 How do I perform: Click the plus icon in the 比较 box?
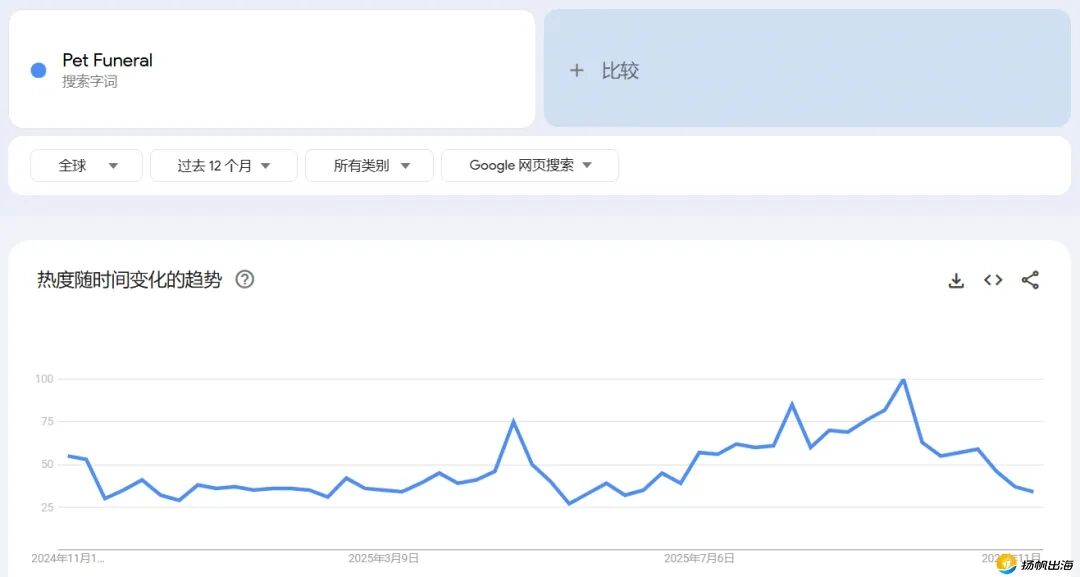(576, 70)
